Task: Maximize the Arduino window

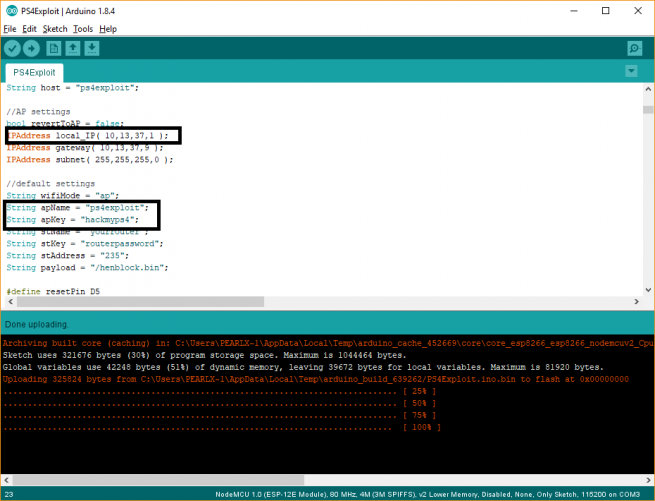Action: [606, 11]
